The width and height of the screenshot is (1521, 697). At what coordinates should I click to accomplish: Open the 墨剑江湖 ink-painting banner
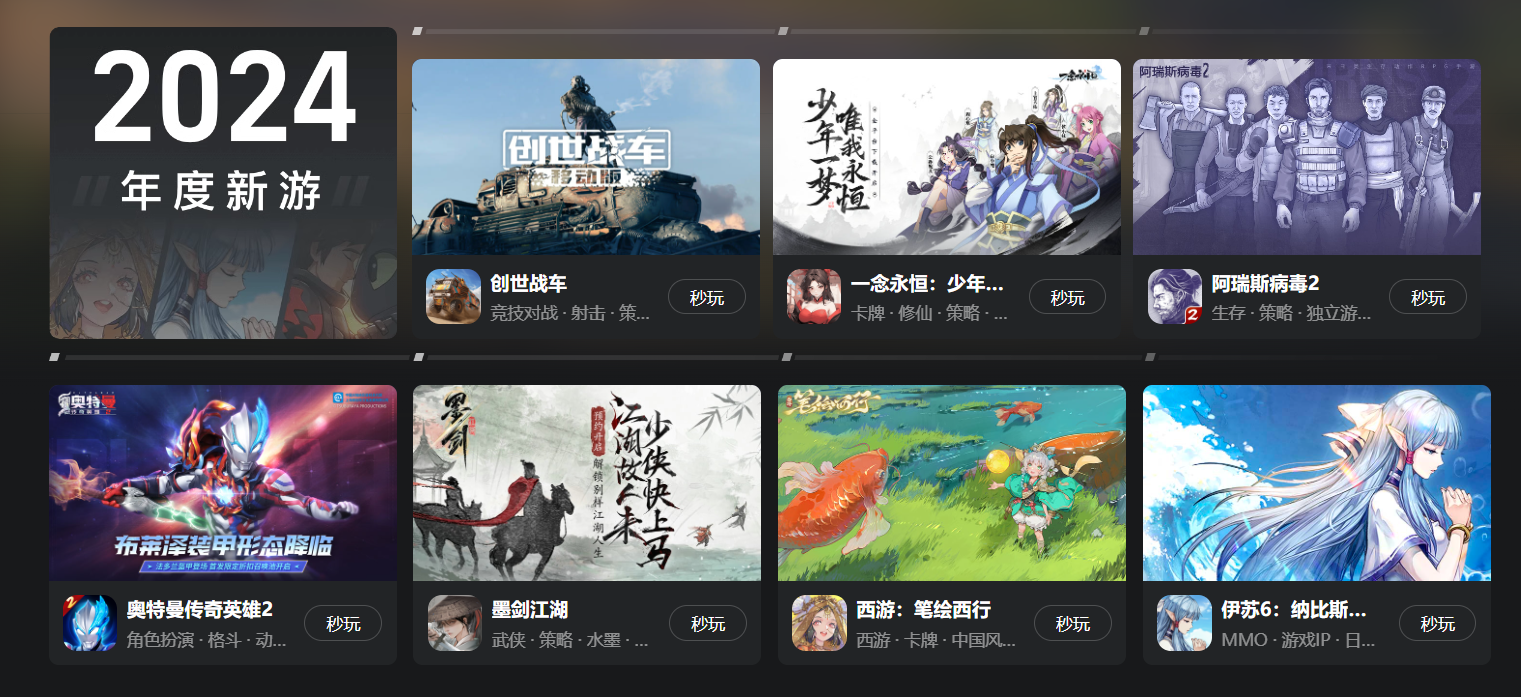click(x=587, y=483)
